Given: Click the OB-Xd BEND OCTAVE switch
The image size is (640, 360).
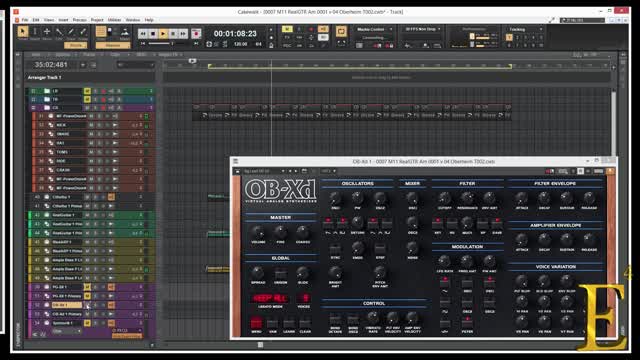Looking at the screenshot, I should coord(335,319).
